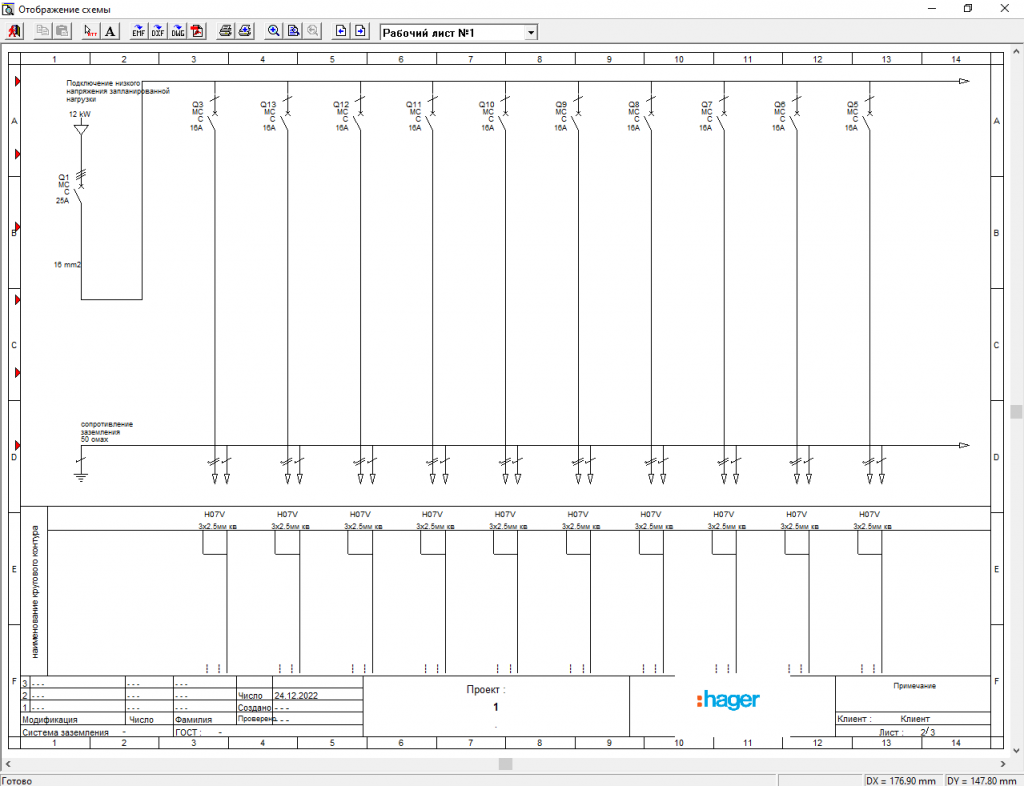Go to the next sheet
The height and width of the screenshot is (786, 1024).
click(x=361, y=32)
